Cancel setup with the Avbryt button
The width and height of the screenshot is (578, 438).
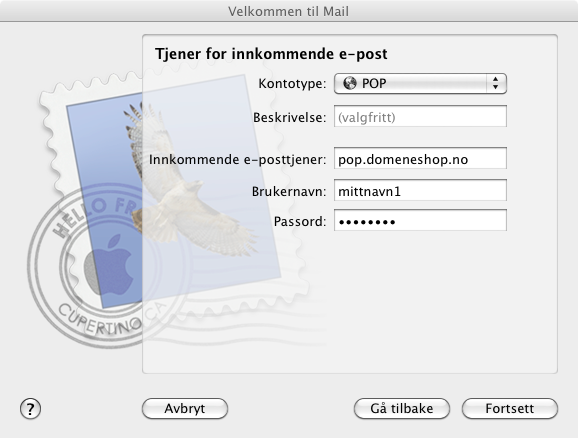pyautogui.click(x=185, y=409)
